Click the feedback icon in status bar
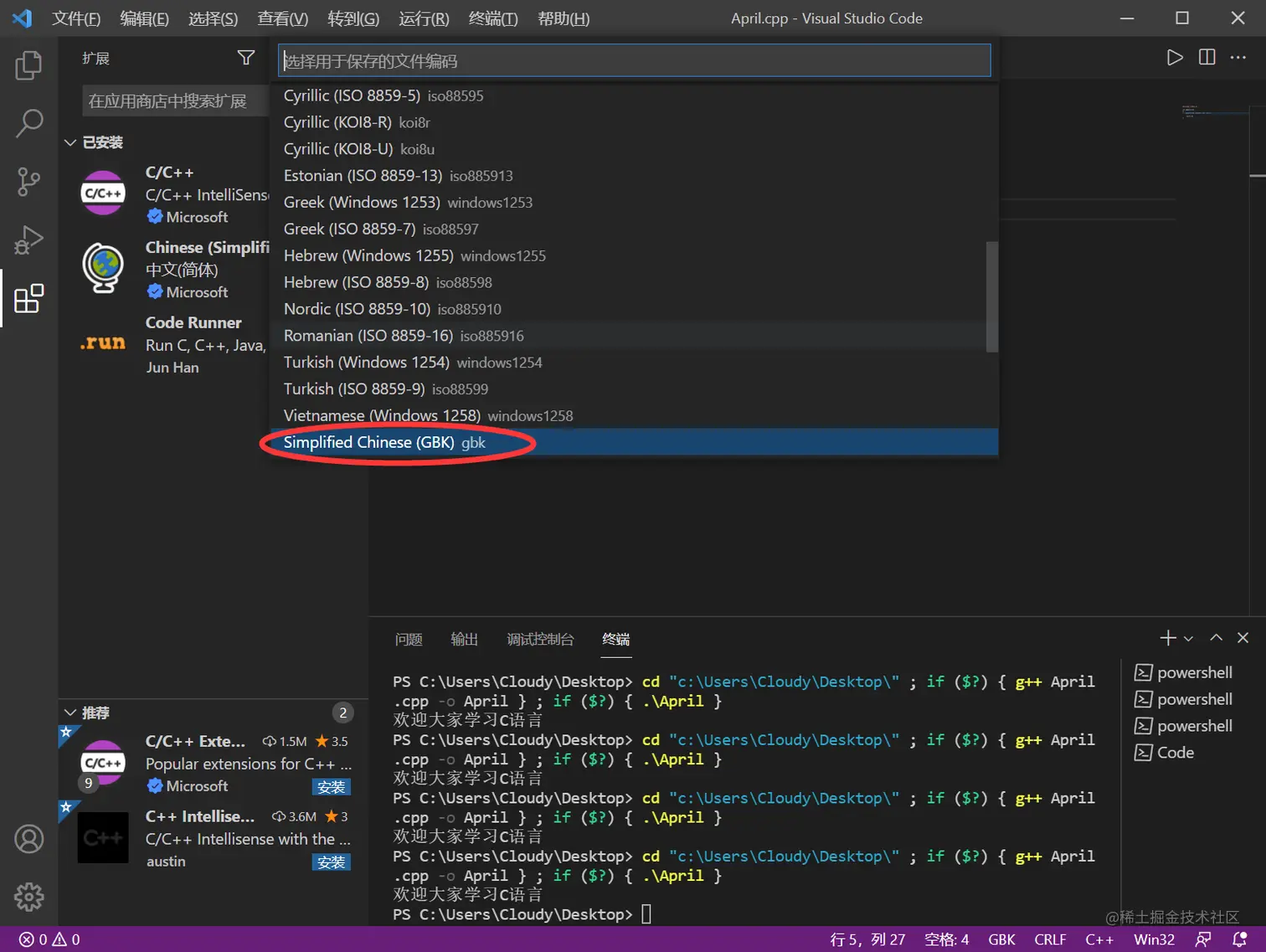 pos(1203,939)
